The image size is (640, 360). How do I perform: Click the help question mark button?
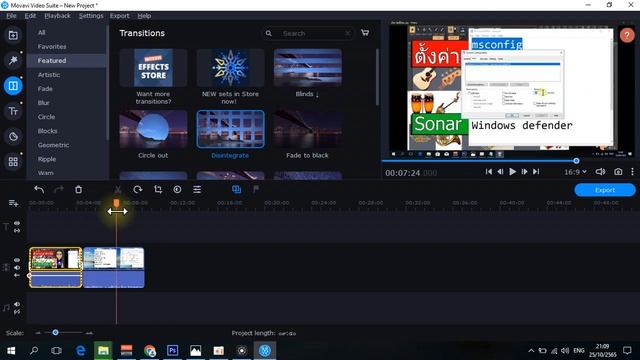pos(627,36)
